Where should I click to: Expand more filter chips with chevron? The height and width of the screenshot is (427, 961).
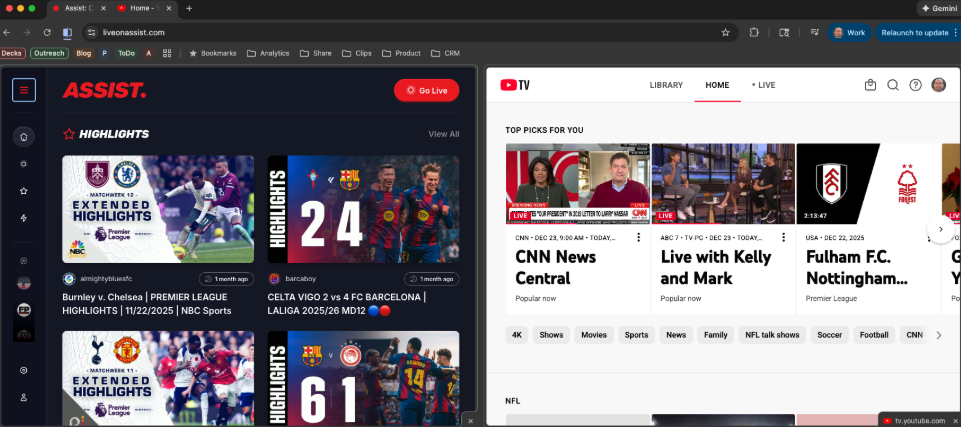coord(938,335)
